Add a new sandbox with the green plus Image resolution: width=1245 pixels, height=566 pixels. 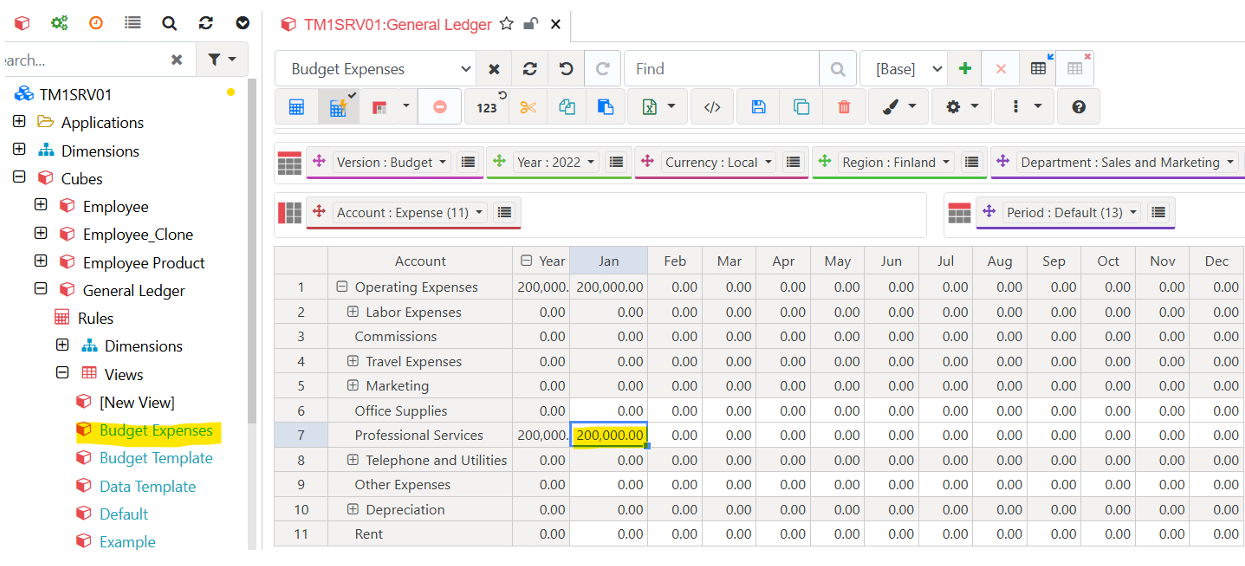point(965,69)
